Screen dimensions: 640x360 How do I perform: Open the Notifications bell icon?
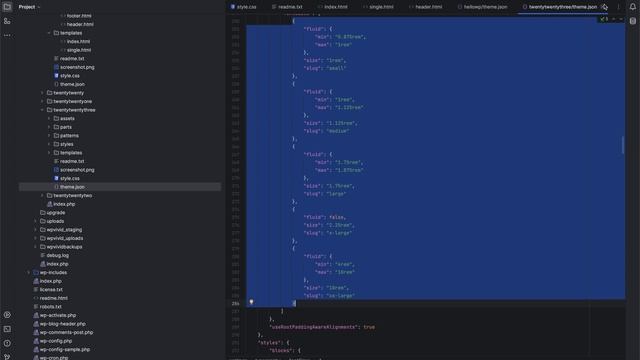tap(633, 7)
